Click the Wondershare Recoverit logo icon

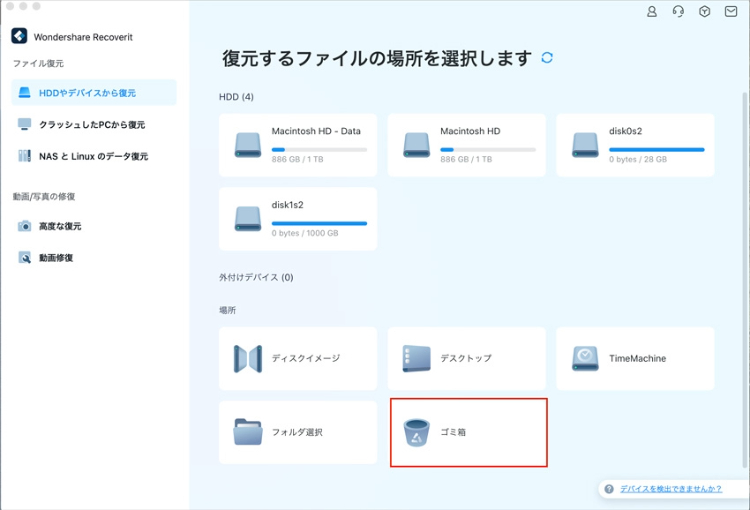(x=19, y=36)
